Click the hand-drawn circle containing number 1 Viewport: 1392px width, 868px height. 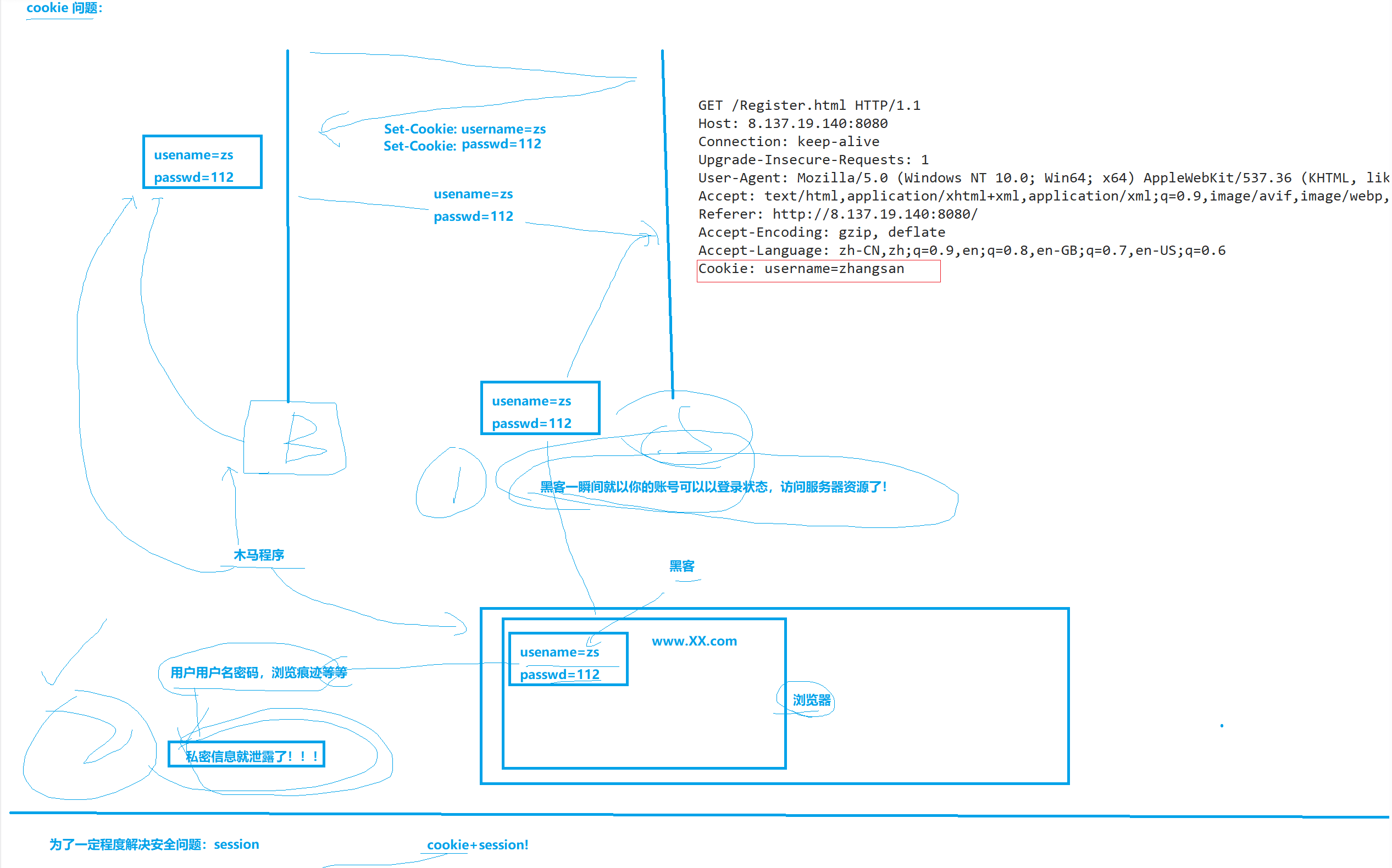[x=451, y=483]
